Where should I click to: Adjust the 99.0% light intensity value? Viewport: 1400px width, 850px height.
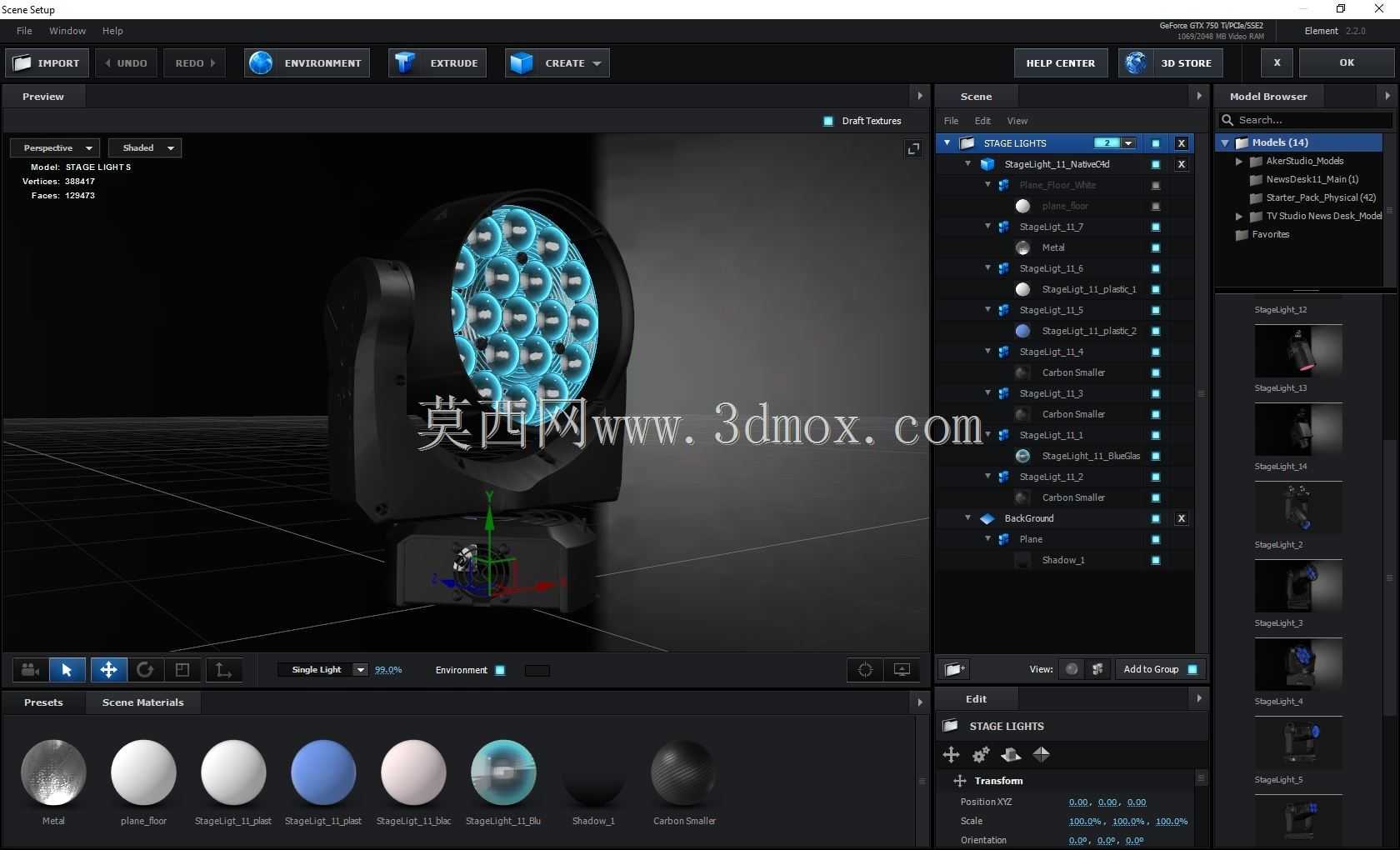(x=388, y=670)
